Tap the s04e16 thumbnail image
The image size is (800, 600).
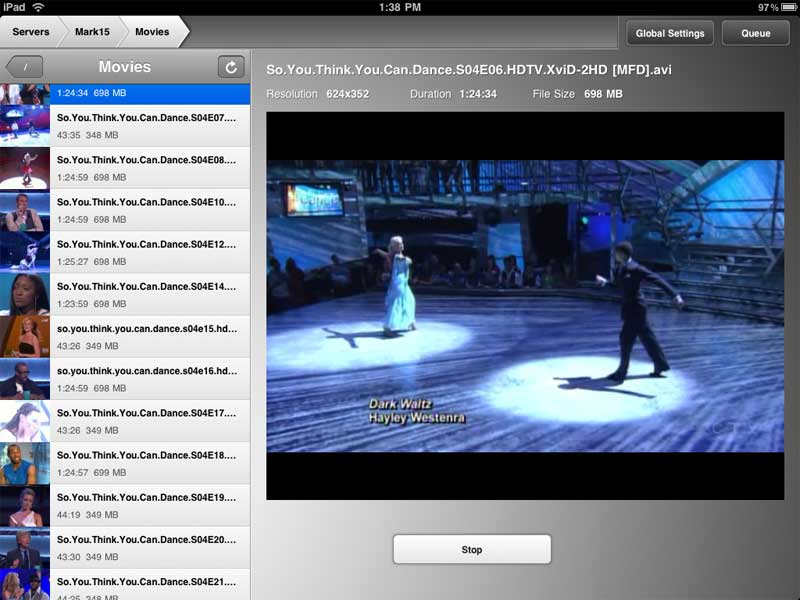click(25, 379)
